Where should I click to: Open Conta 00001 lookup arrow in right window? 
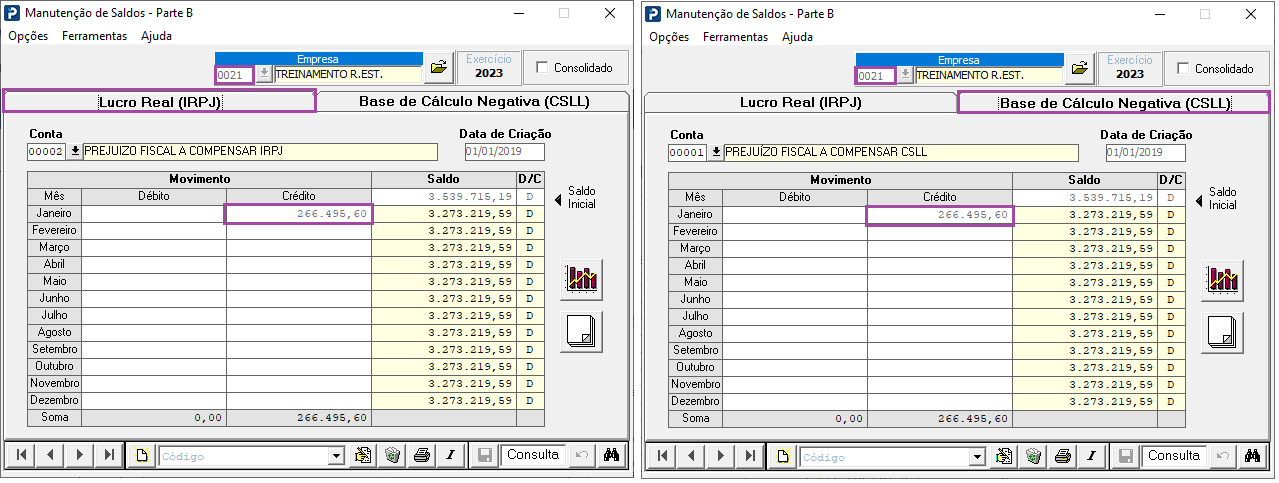(x=715, y=152)
